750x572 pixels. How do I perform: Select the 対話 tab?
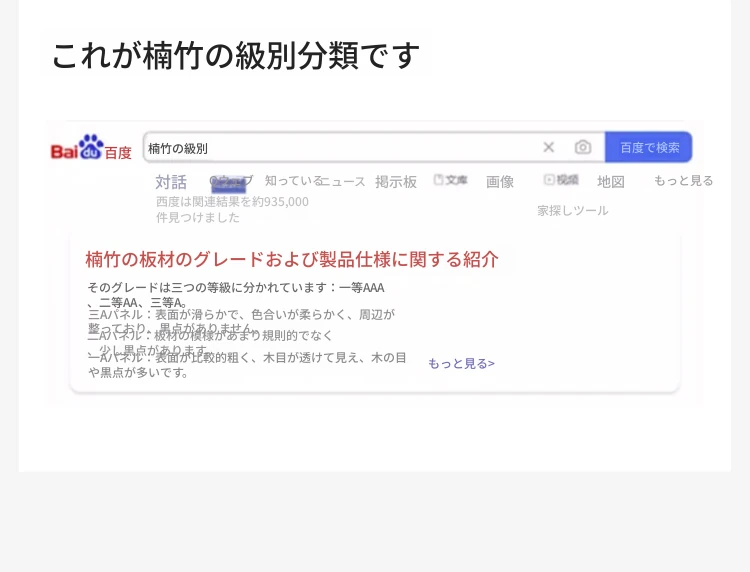(x=171, y=182)
